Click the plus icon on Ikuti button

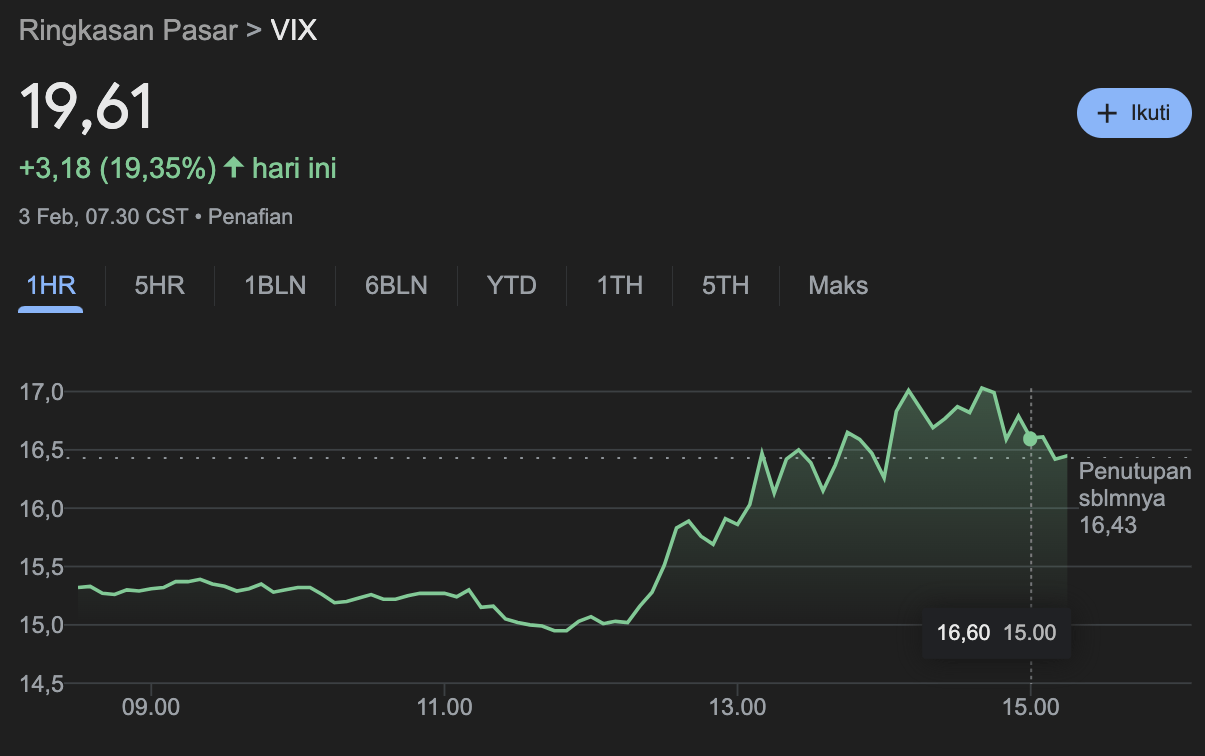1106,113
